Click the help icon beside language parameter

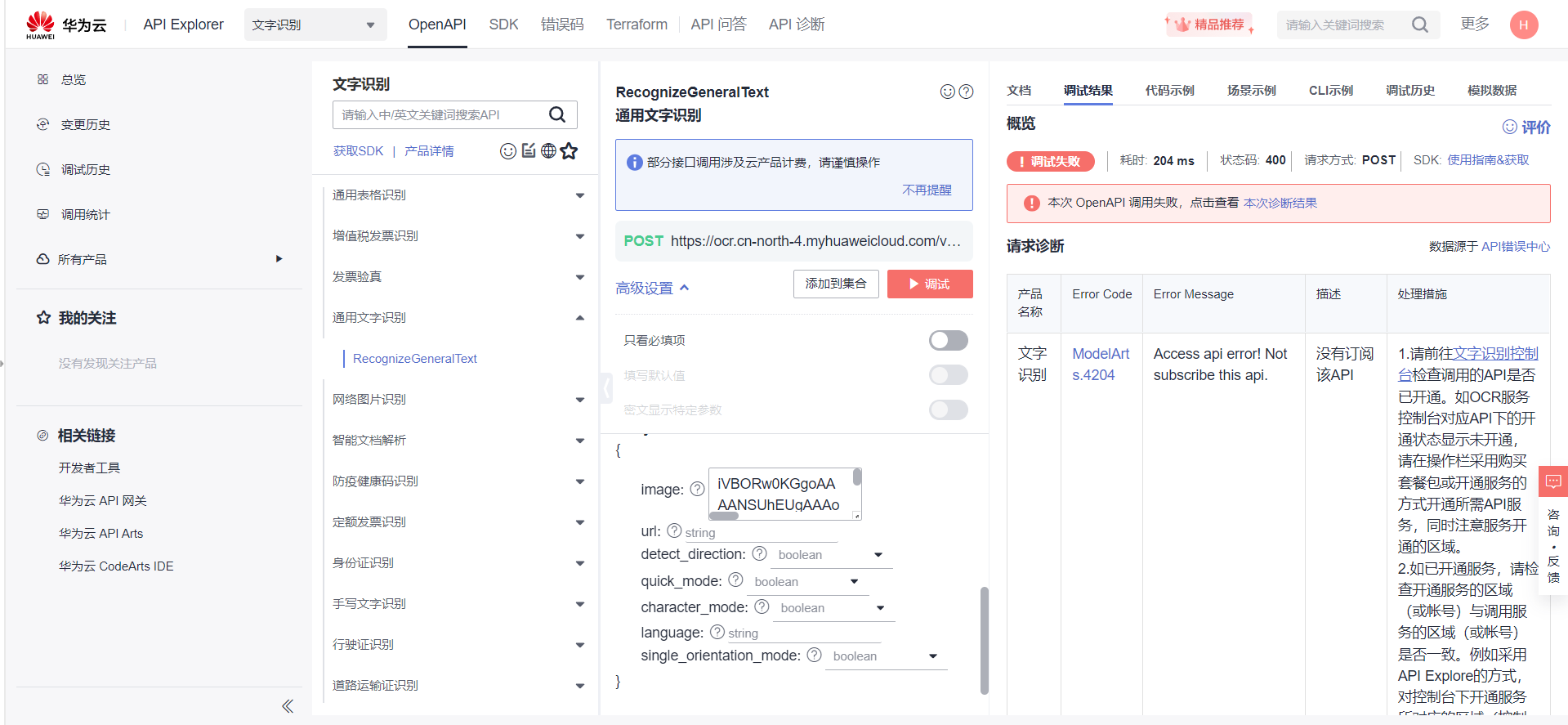[x=717, y=632]
